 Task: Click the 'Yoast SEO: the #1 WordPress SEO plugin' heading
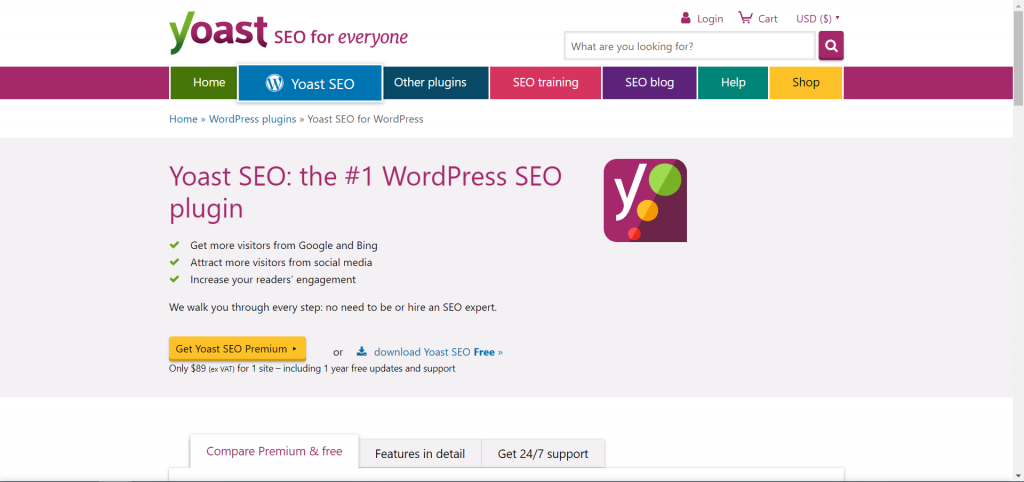coord(366,192)
